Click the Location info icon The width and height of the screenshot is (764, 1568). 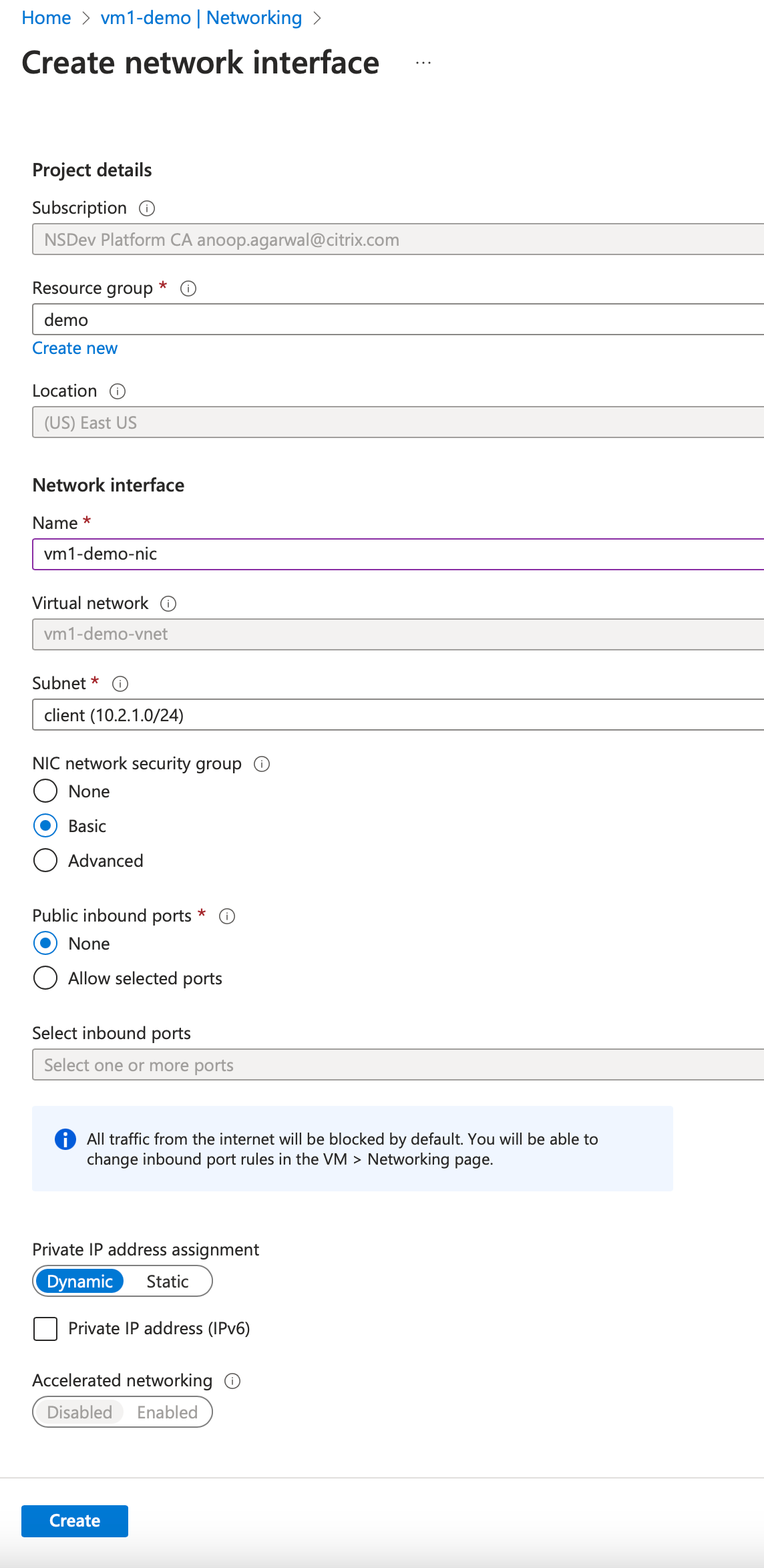pyautogui.click(x=118, y=391)
